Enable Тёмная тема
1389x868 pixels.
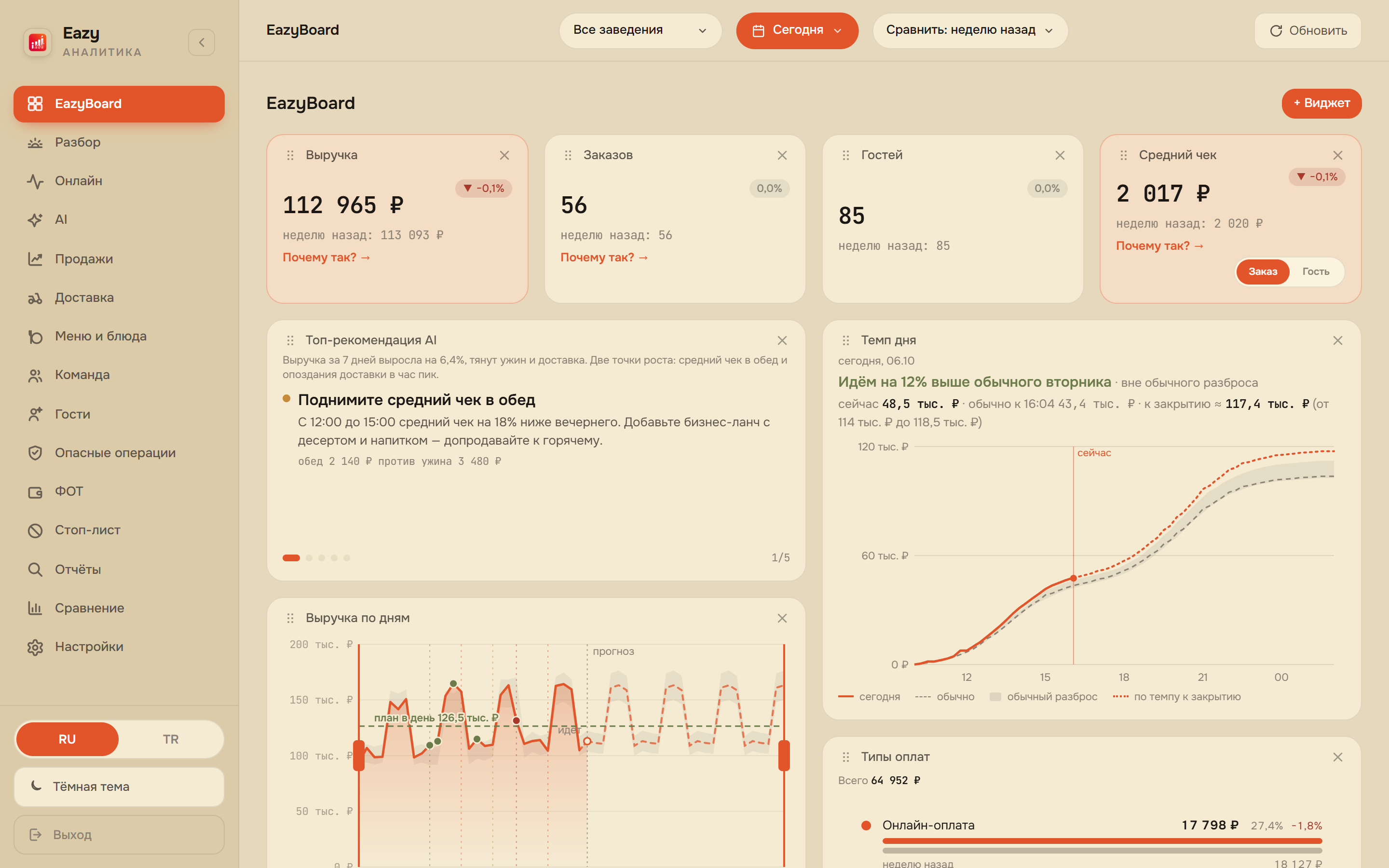(x=119, y=787)
